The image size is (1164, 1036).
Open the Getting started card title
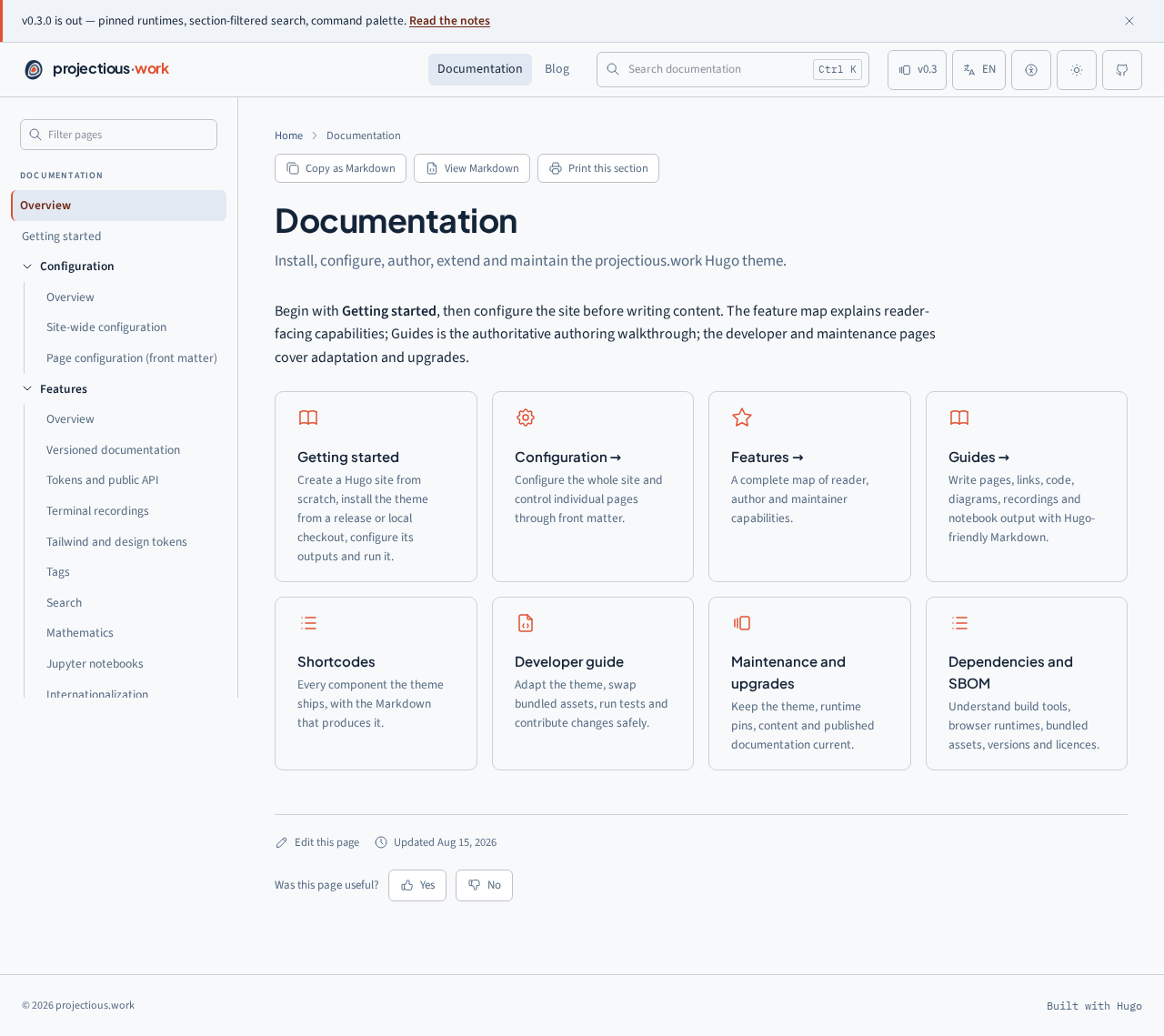click(x=348, y=458)
